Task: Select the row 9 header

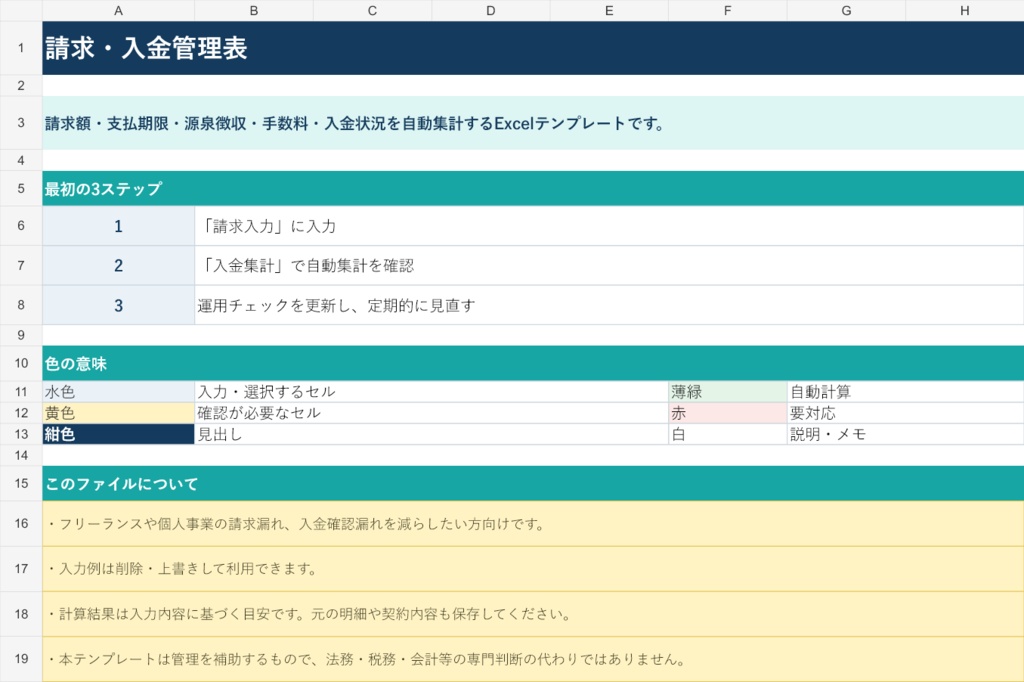Action: pyautogui.click(x=21, y=335)
